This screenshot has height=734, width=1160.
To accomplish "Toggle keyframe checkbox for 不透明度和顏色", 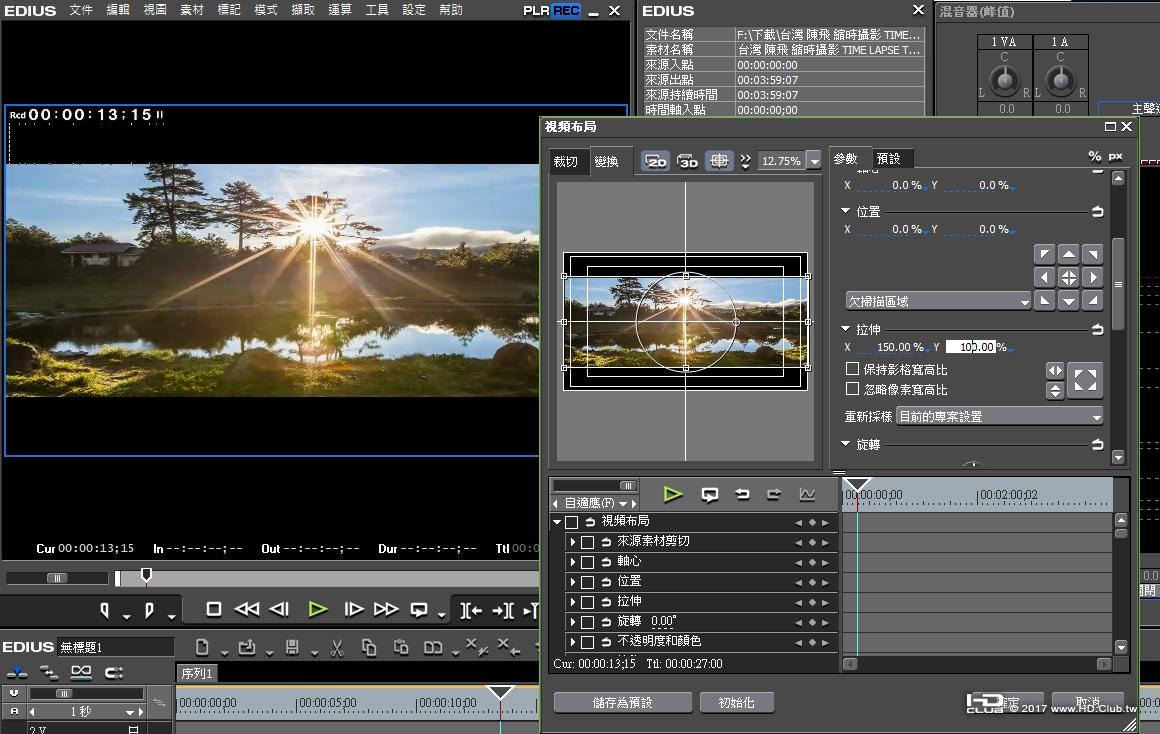I will coord(587,642).
